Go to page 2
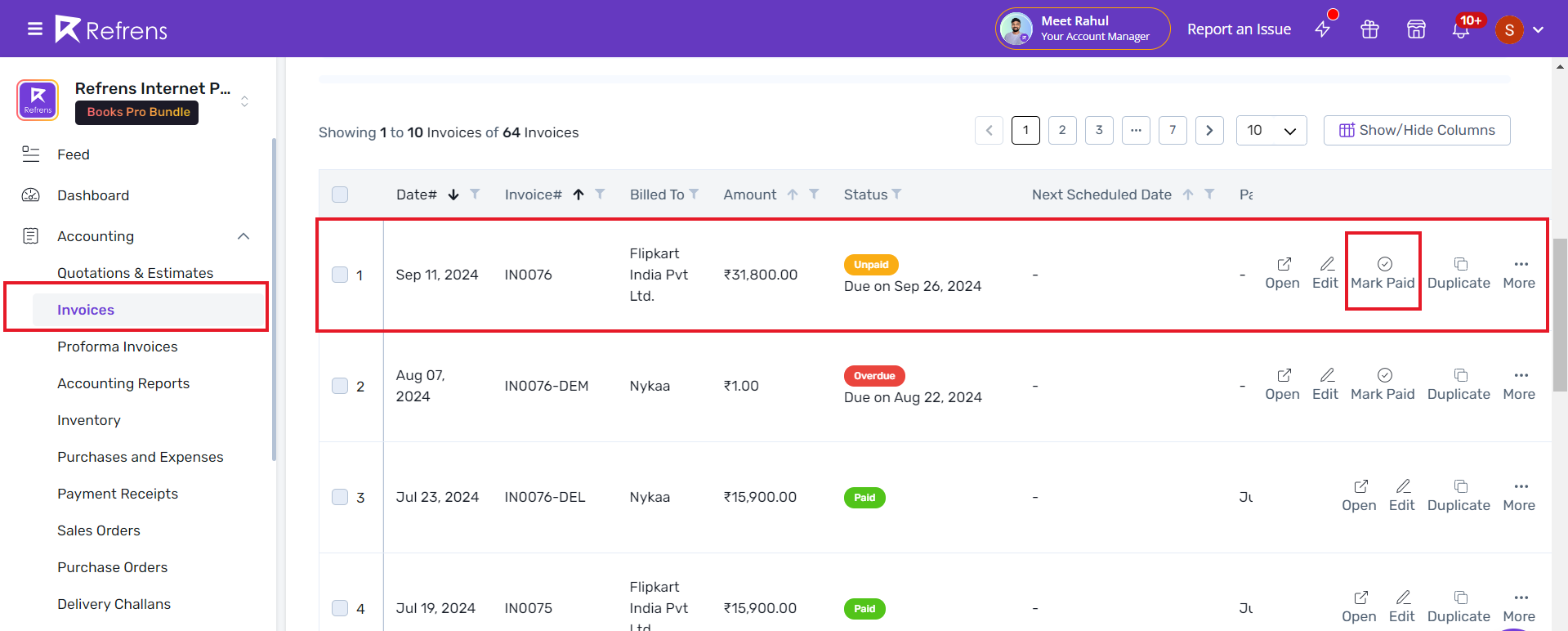 click(x=1062, y=130)
